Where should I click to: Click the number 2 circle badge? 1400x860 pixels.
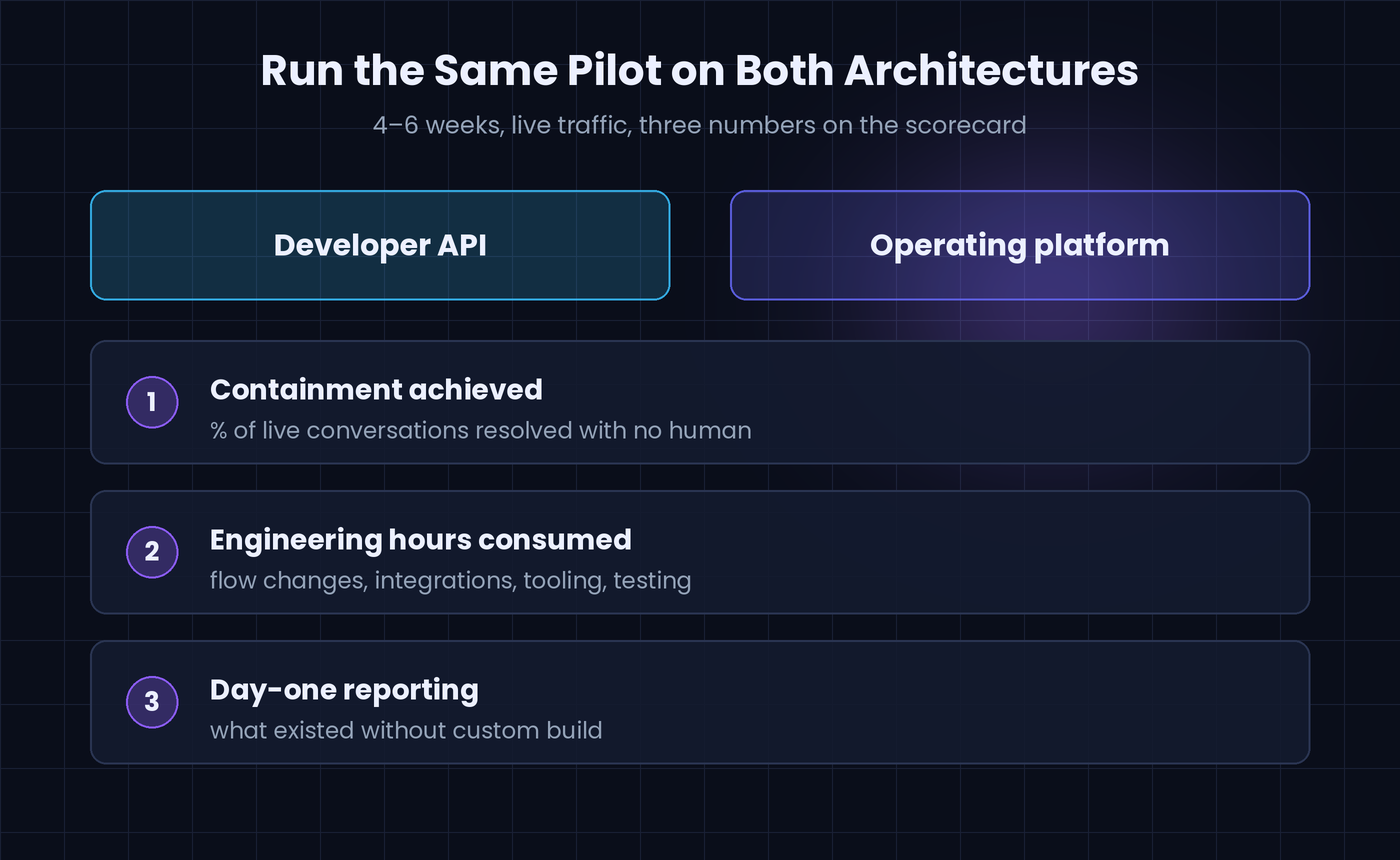click(152, 552)
